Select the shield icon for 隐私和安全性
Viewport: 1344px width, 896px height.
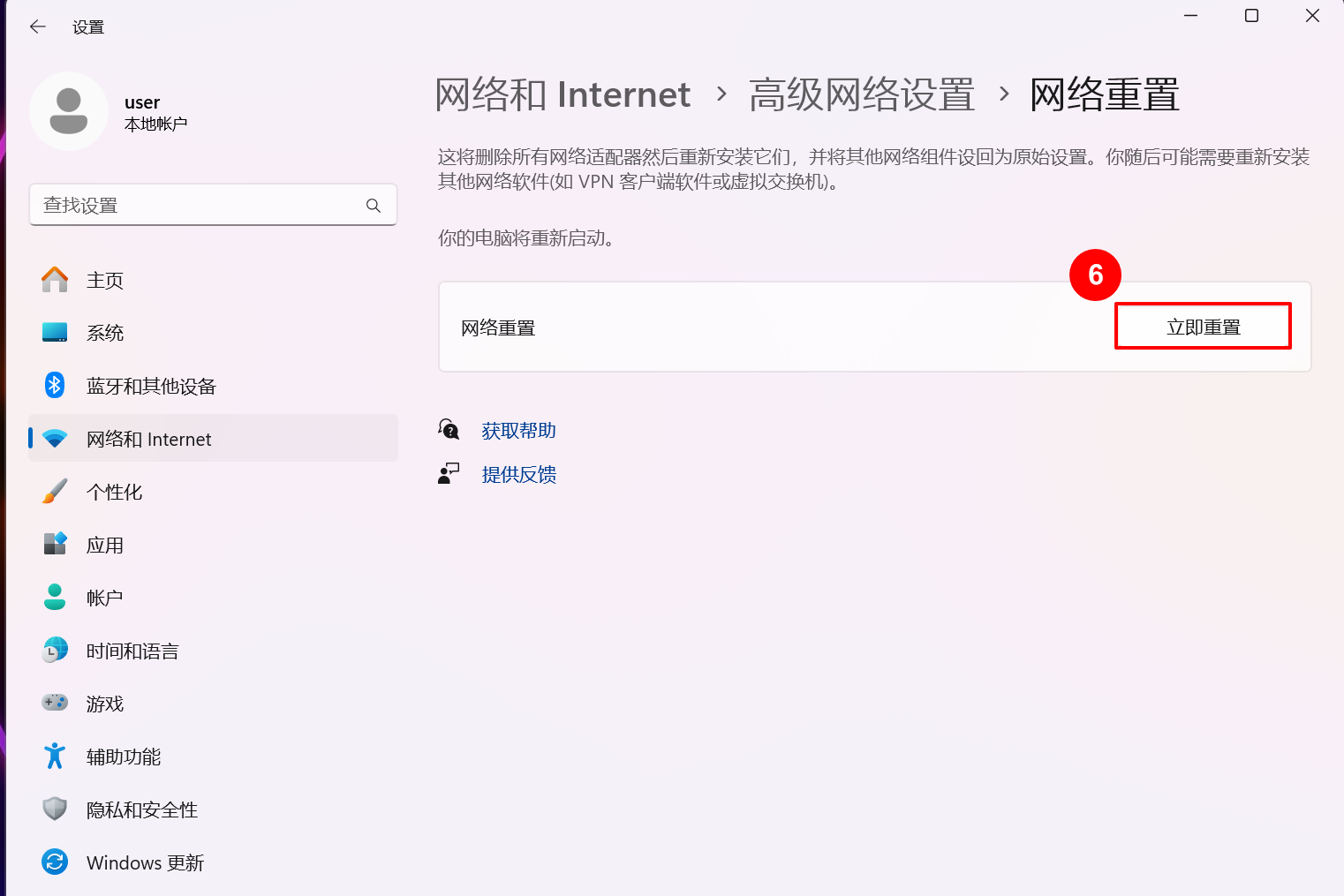tap(54, 809)
